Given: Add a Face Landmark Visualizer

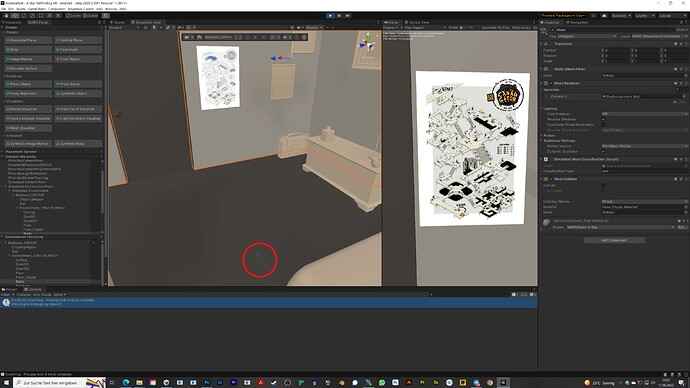Looking at the screenshot, I should (x=29, y=118).
